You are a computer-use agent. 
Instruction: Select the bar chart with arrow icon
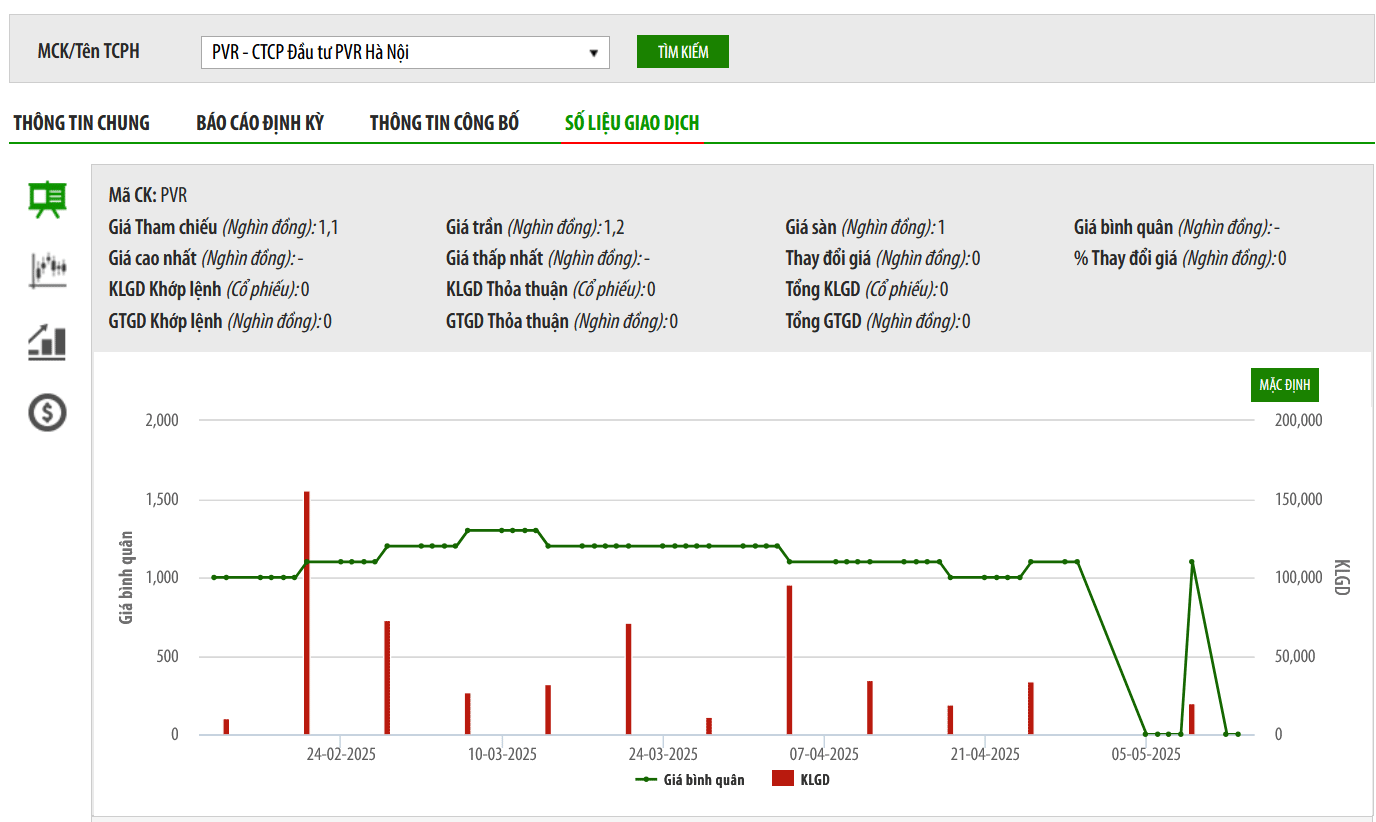pyautogui.click(x=47, y=342)
